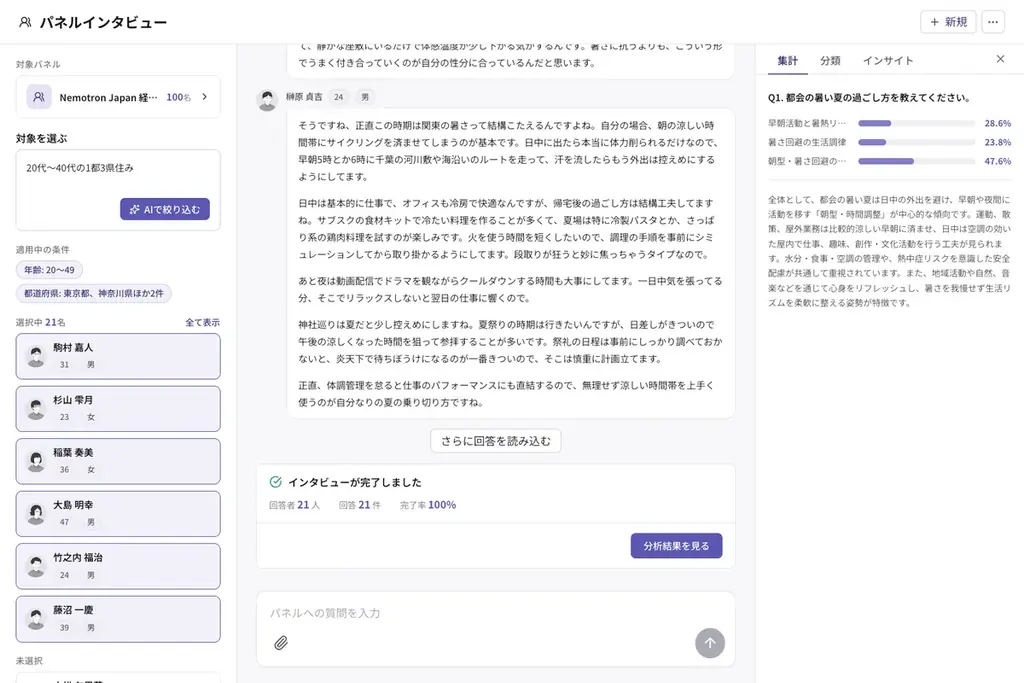Screen dimensions: 1024x683
Task: Click respondent name 榊原 貞吉
Action: click(304, 97)
